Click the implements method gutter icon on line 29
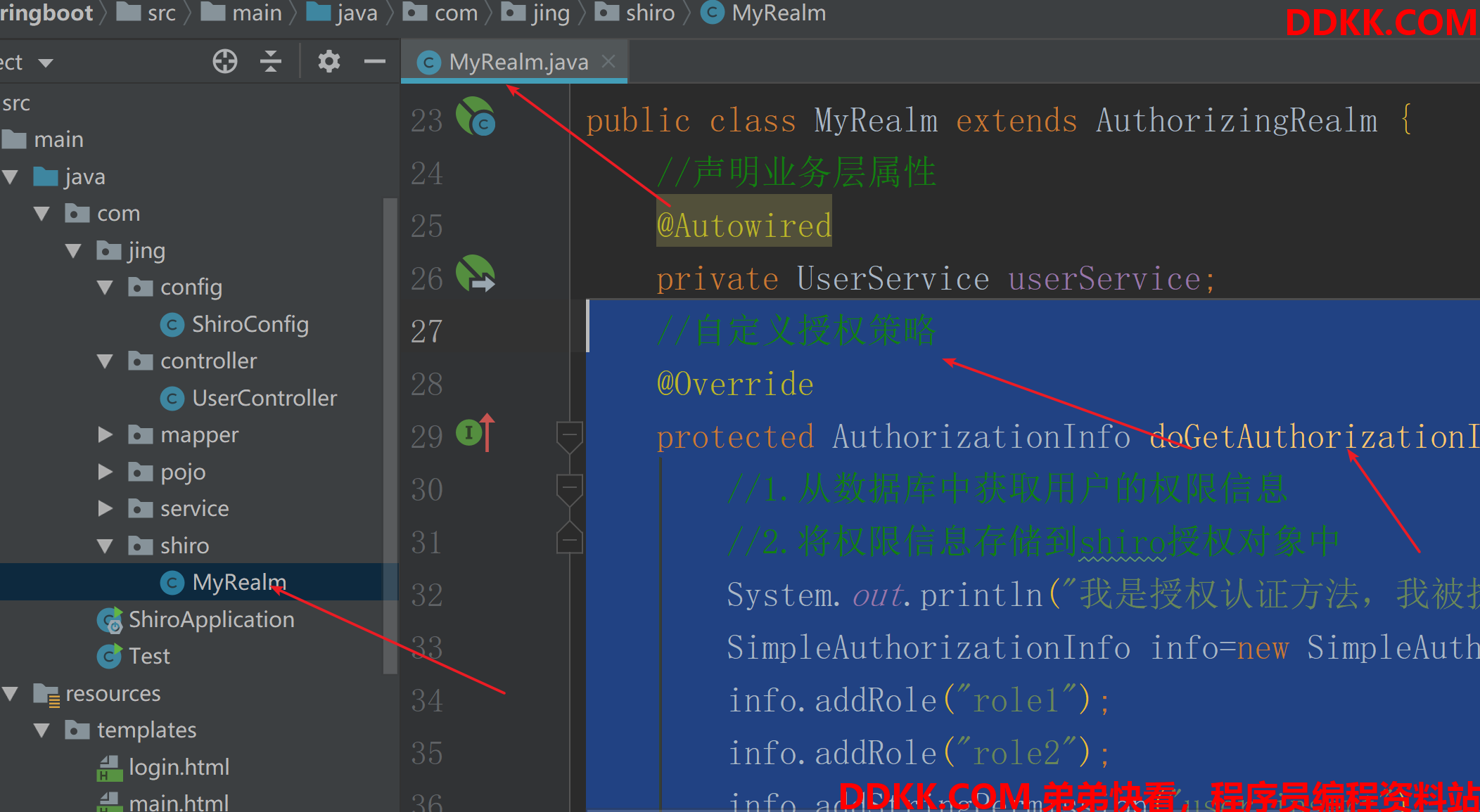This screenshot has width=1480, height=812. pyautogui.click(x=476, y=432)
